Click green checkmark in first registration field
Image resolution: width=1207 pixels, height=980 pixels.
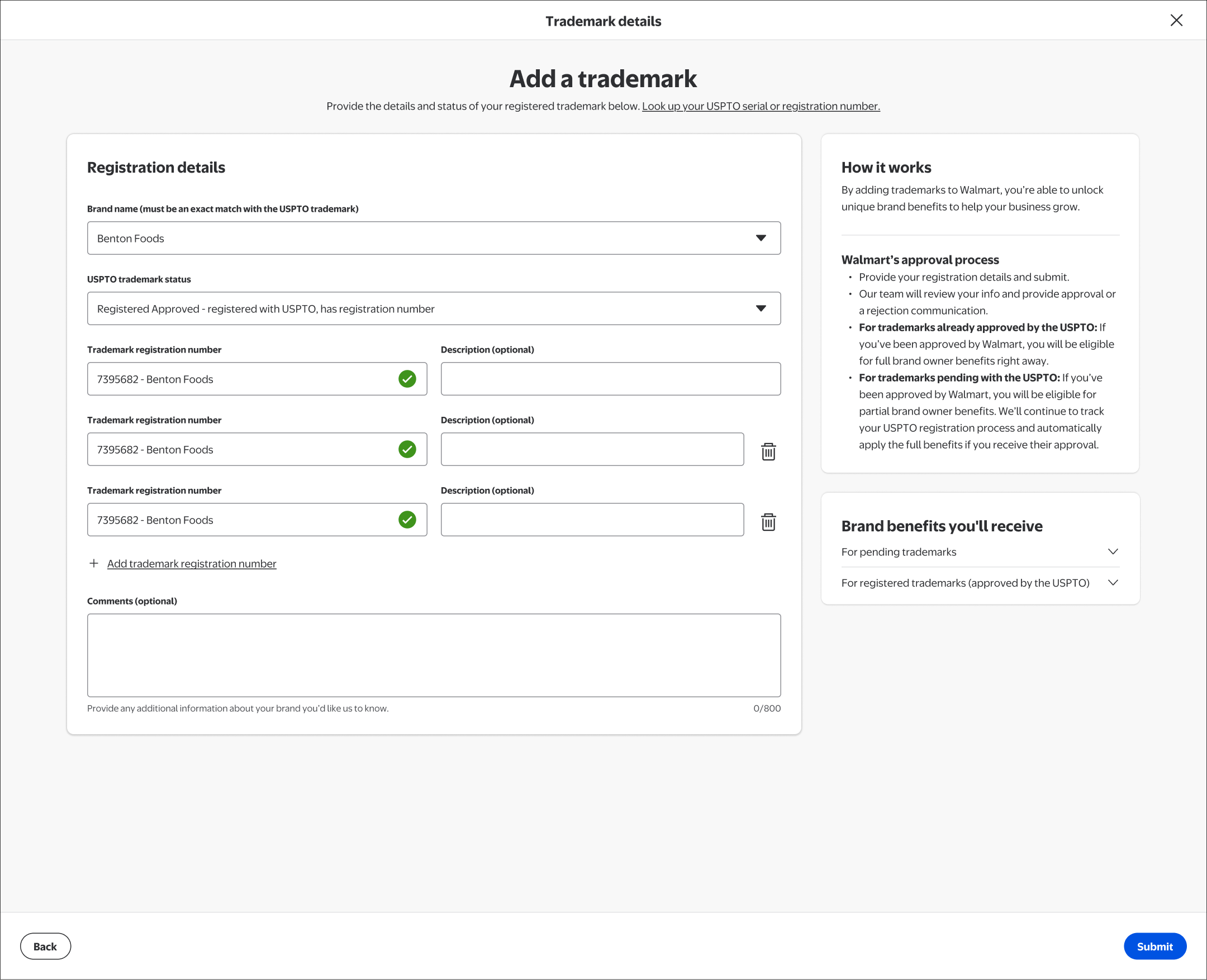click(407, 379)
